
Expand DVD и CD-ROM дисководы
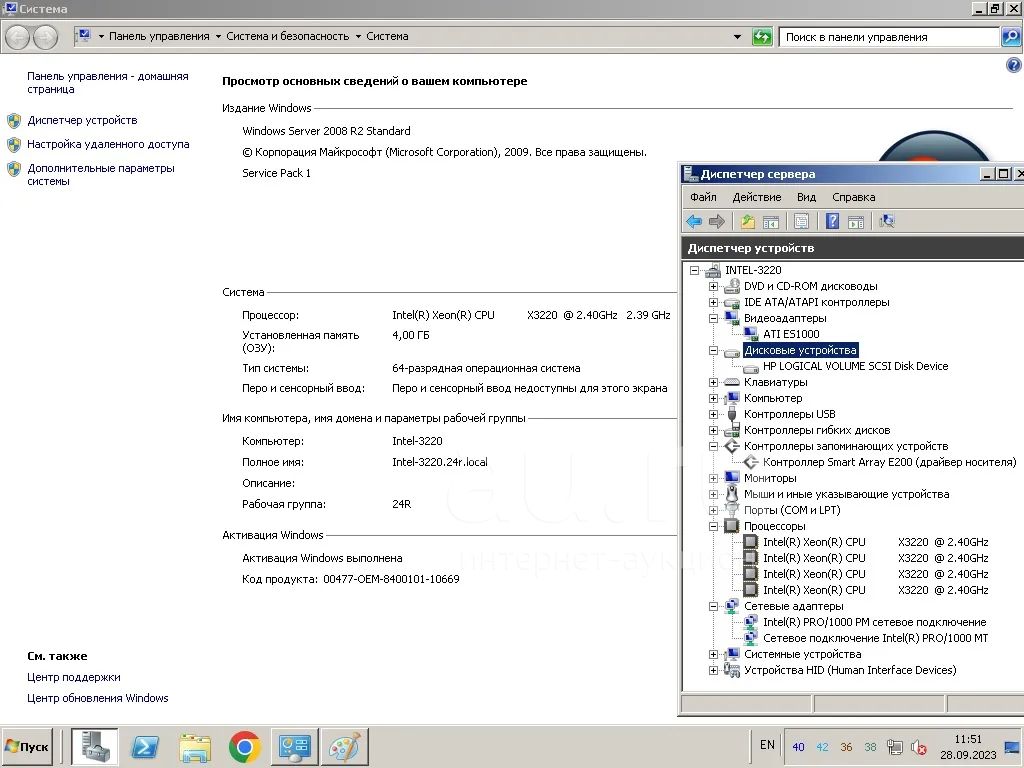[x=714, y=286]
